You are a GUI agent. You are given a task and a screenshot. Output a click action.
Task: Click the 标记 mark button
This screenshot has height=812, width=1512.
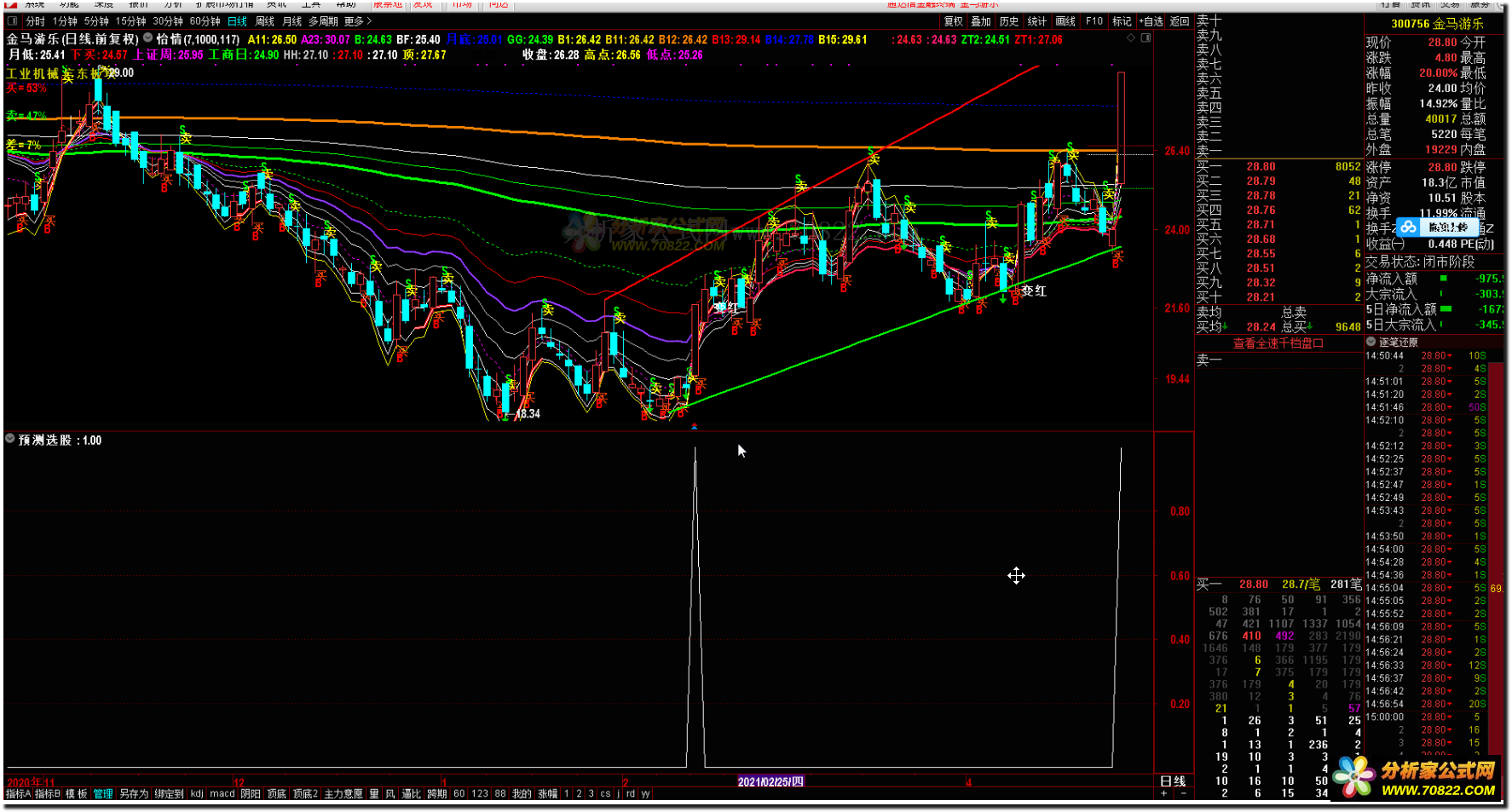tap(1122, 21)
